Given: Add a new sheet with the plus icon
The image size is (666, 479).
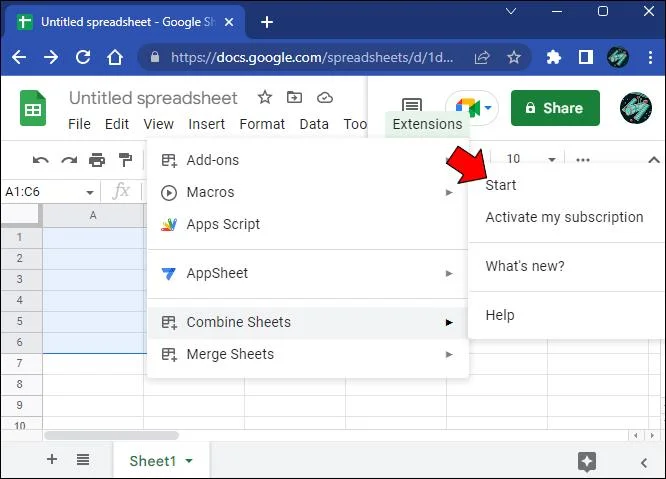Looking at the screenshot, I should tap(52, 459).
